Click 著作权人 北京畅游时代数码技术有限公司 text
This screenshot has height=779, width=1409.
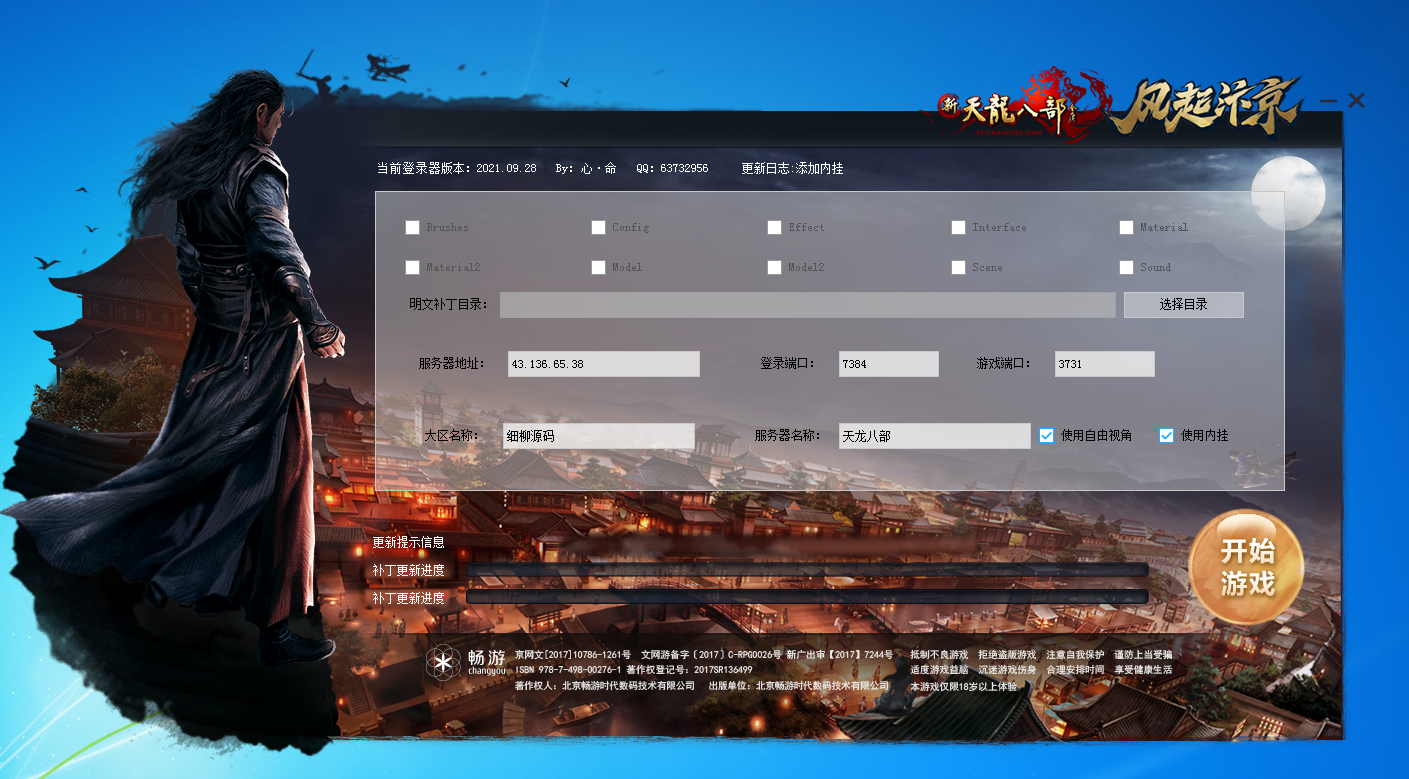[605, 686]
